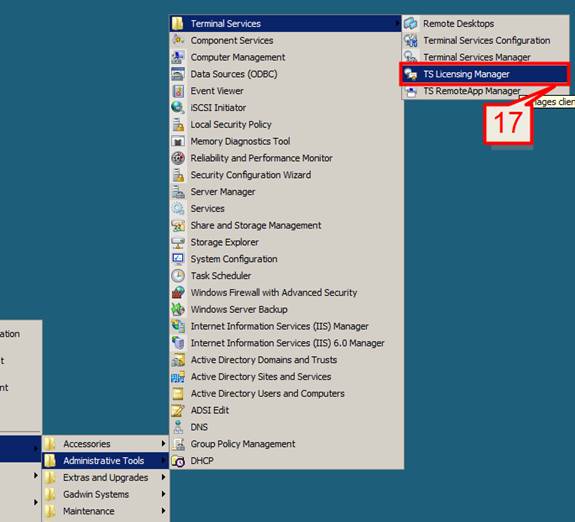Select System Configuration label

234,259
